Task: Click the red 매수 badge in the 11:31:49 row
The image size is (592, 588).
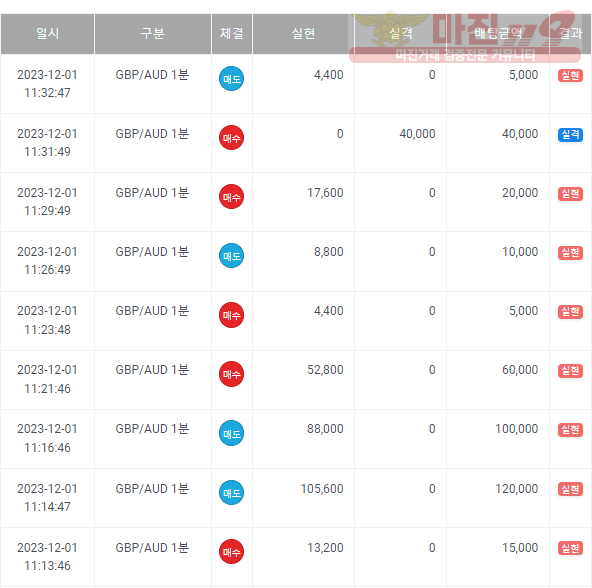Action: click(x=231, y=137)
